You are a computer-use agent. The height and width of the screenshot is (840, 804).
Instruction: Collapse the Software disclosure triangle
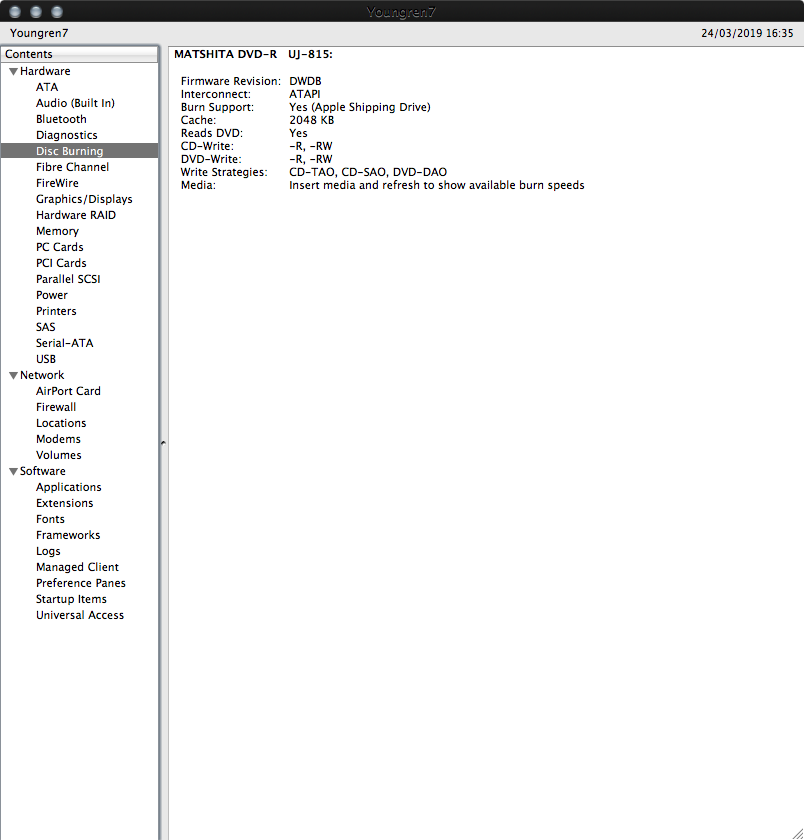(13, 471)
